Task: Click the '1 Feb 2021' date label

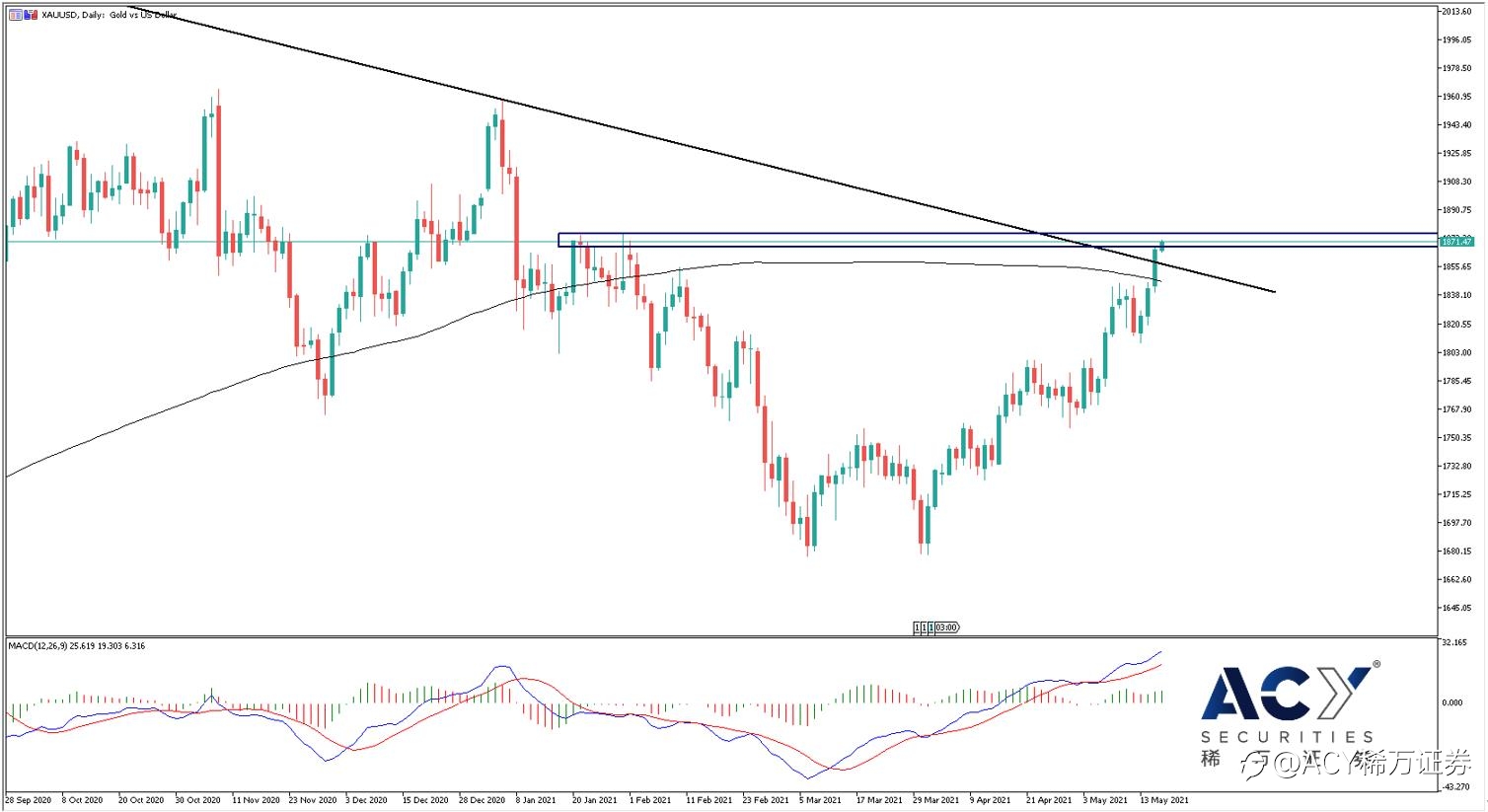Action: tap(650, 800)
